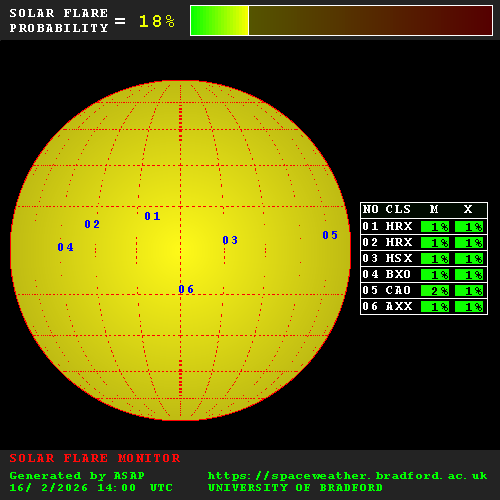Click region number 05 in the table

tap(370, 290)
